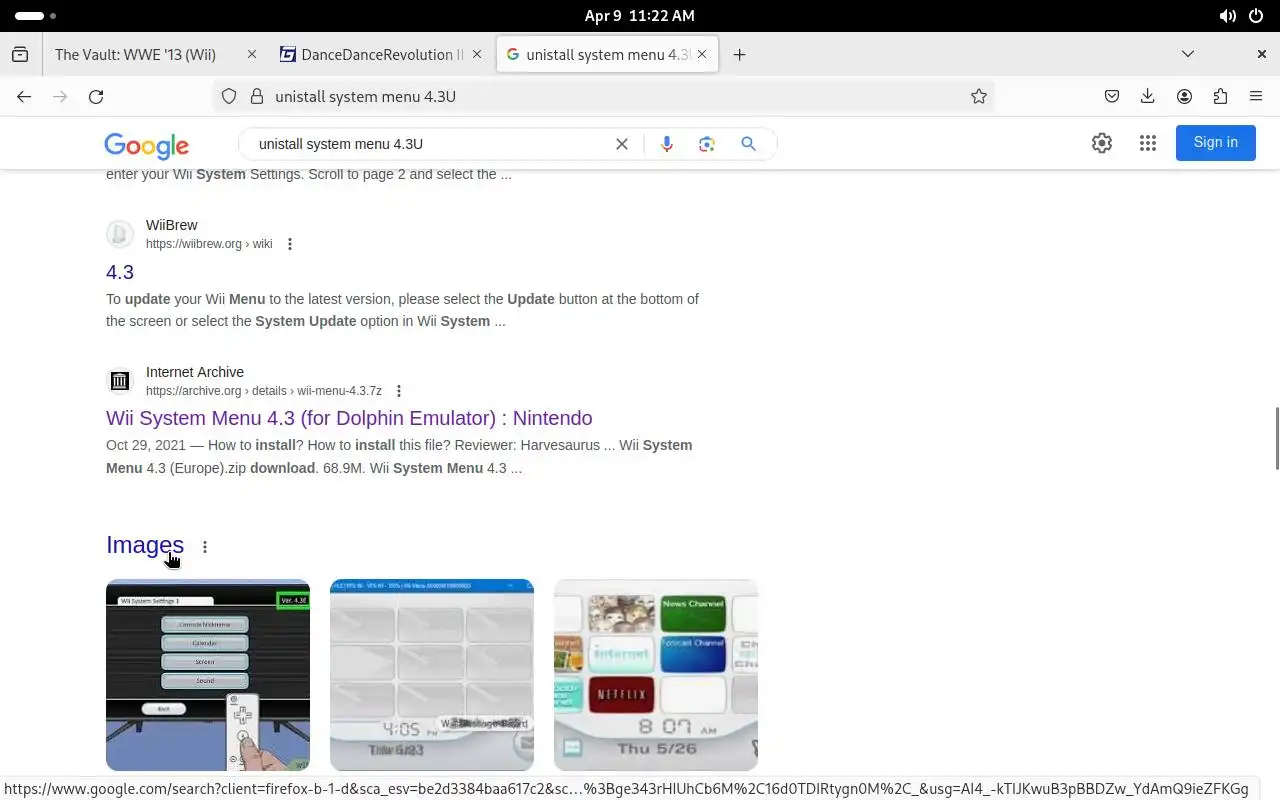The height and width of the screenshot is (800, 1280).
Task: Go back to the previous page
Action: click(24, 97)
